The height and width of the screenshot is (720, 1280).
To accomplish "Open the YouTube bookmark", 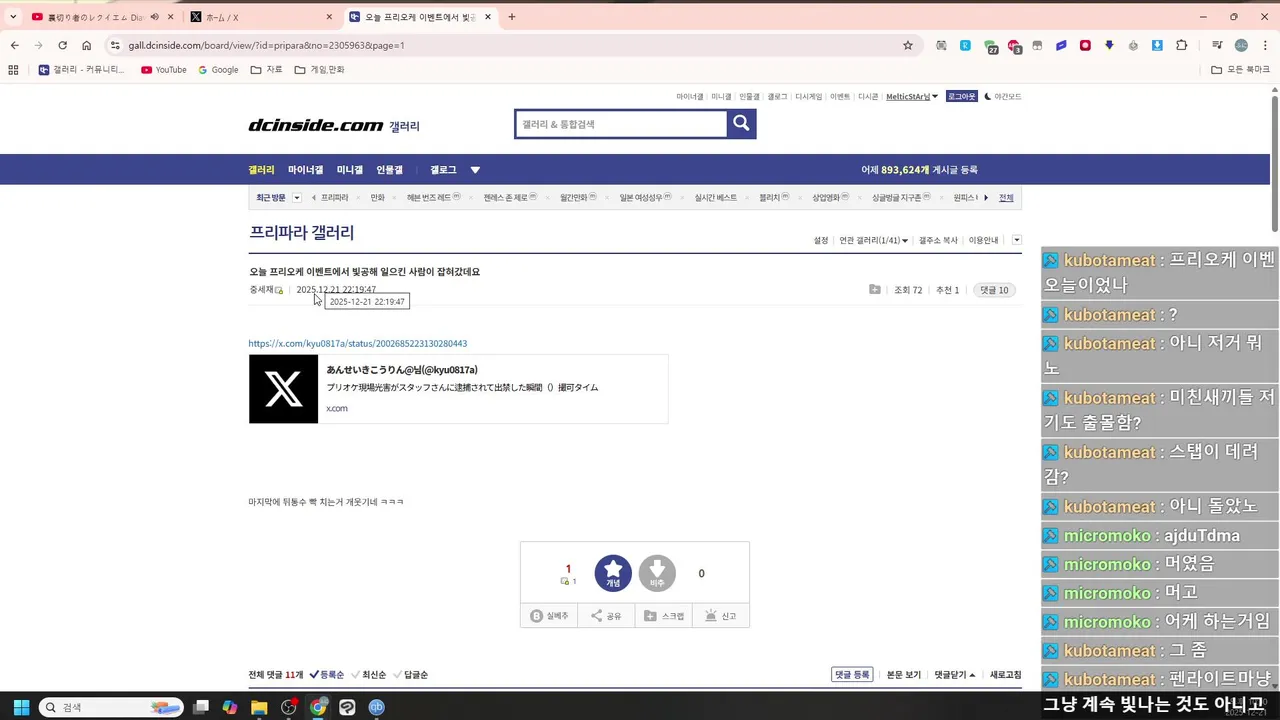I will (x=164, y=70).
